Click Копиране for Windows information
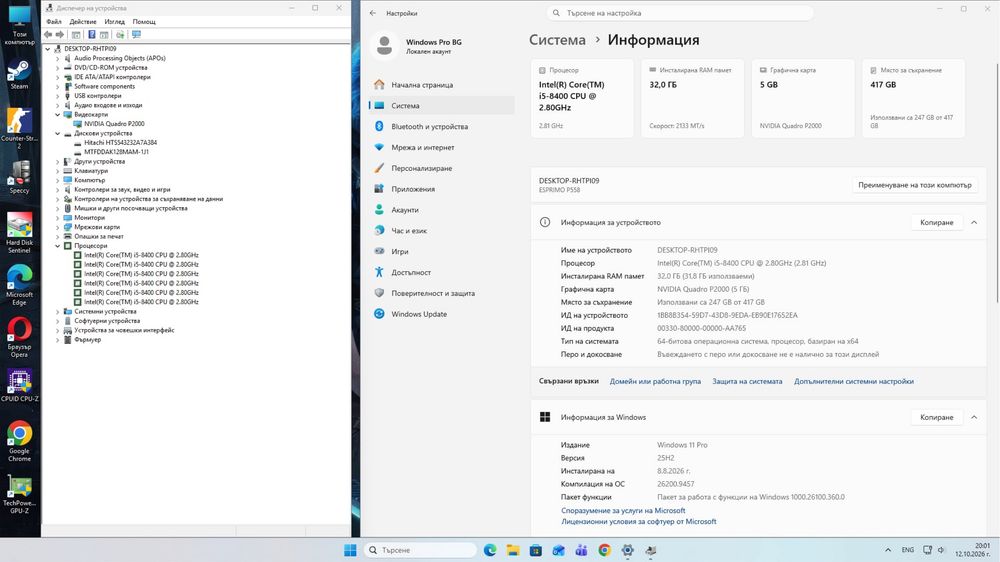The width and height of the screenshot is (1000, 562). click(x=936, y=417)
